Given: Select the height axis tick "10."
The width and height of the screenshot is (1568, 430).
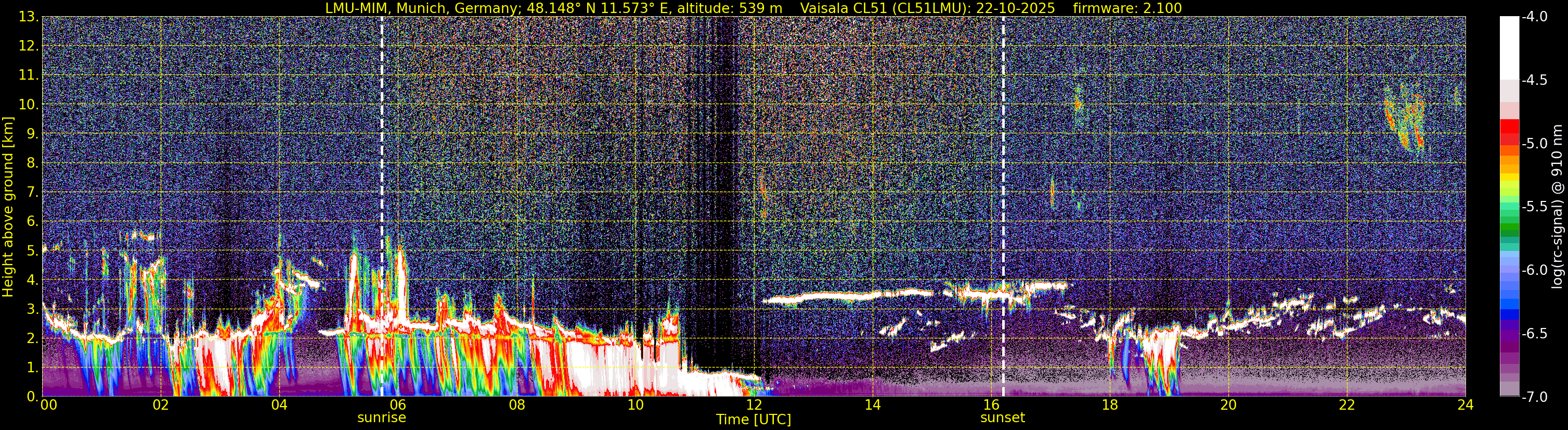Looking at the screenshot, I should tap(29, 105).
